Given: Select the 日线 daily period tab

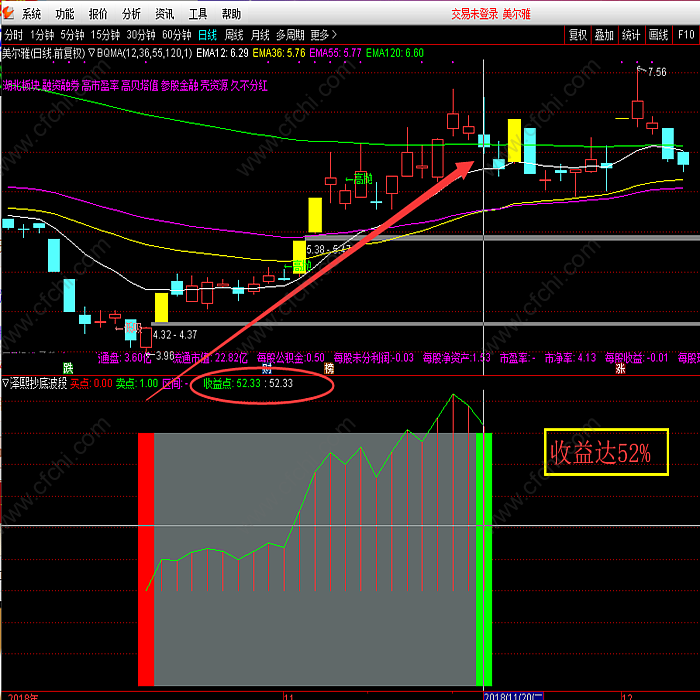Looking at the screenshot, I should pyautogui.click(x=208, y=35).
